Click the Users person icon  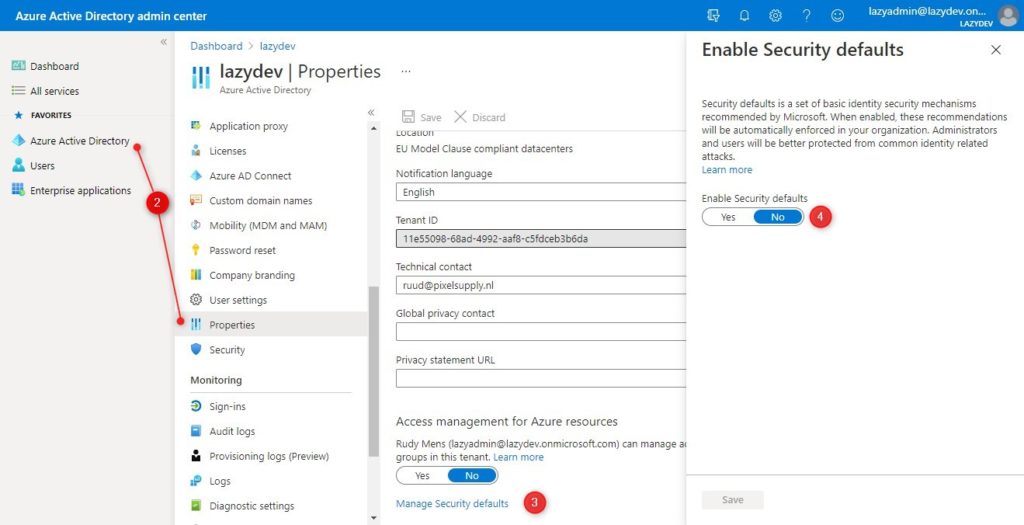pyautogui.click(x=18, y=165)
